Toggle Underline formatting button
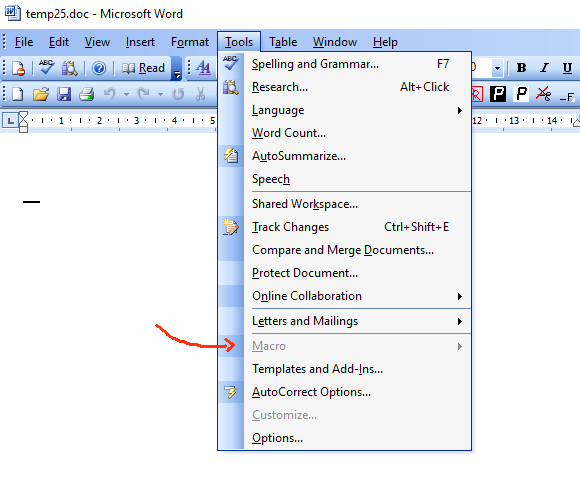Viewport: 580px width, 496px height. point(567,68)
